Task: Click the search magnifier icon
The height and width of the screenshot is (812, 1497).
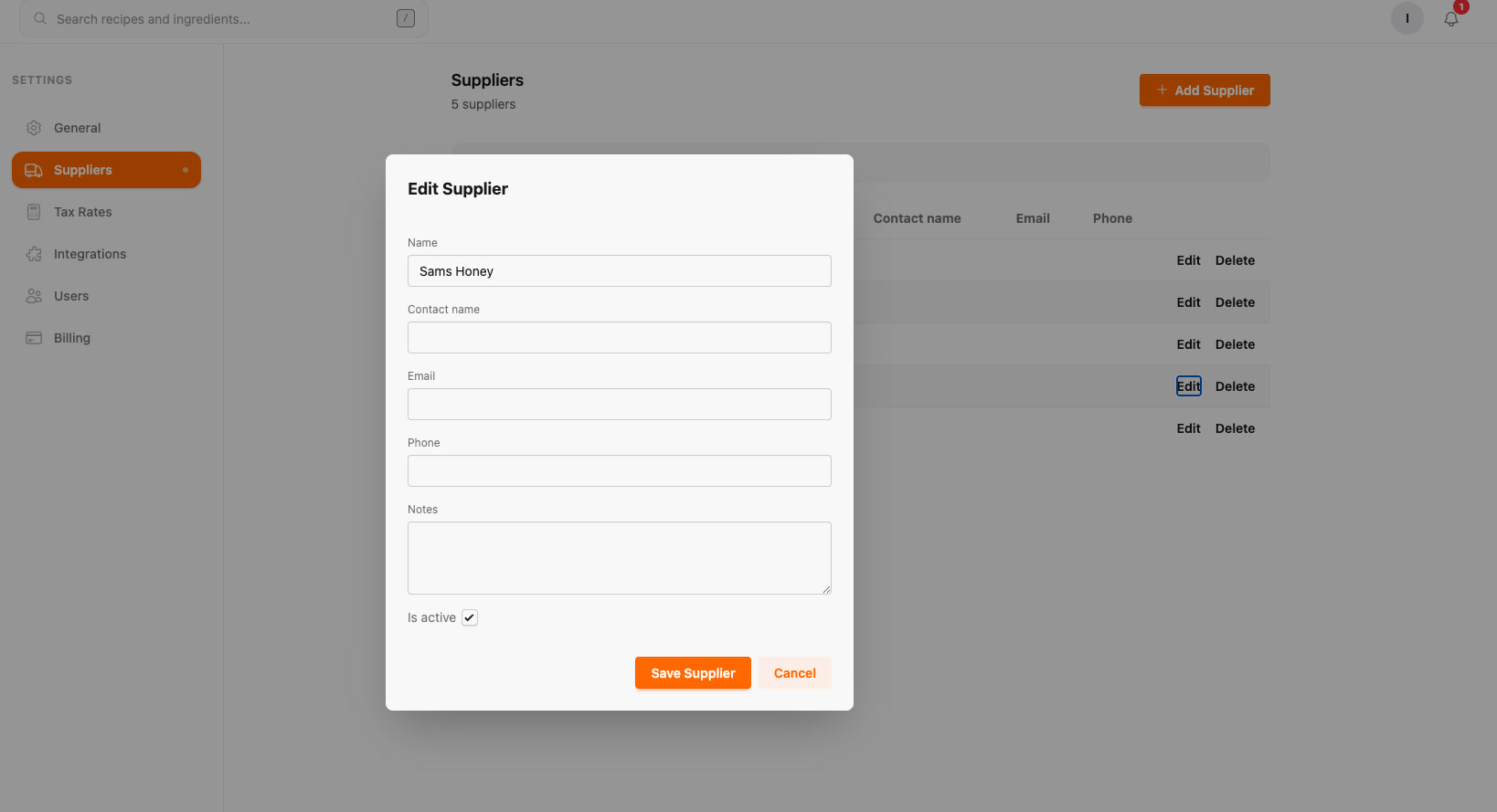Action: coord(40,18)
